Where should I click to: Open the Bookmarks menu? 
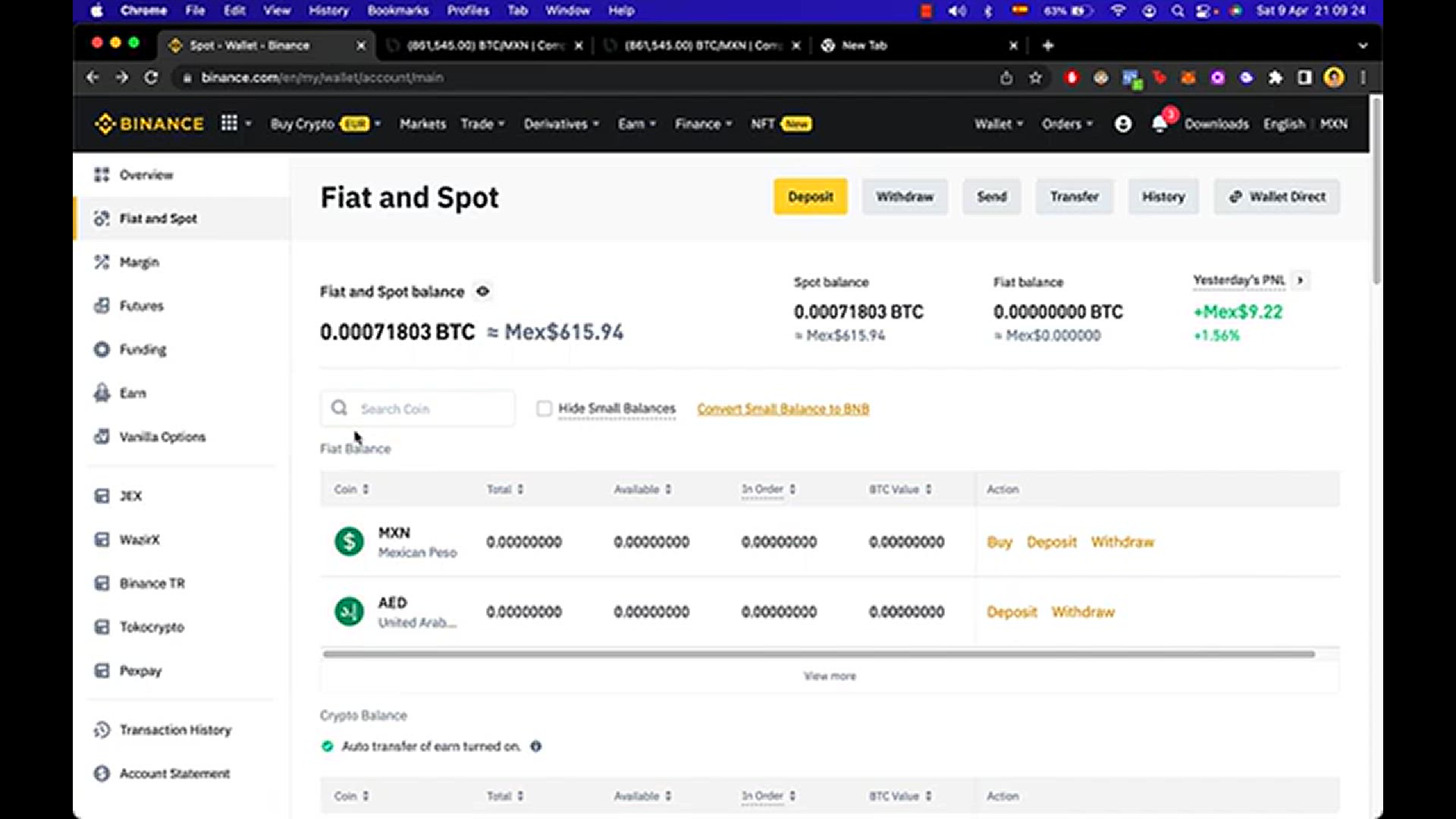pos(398,11)
